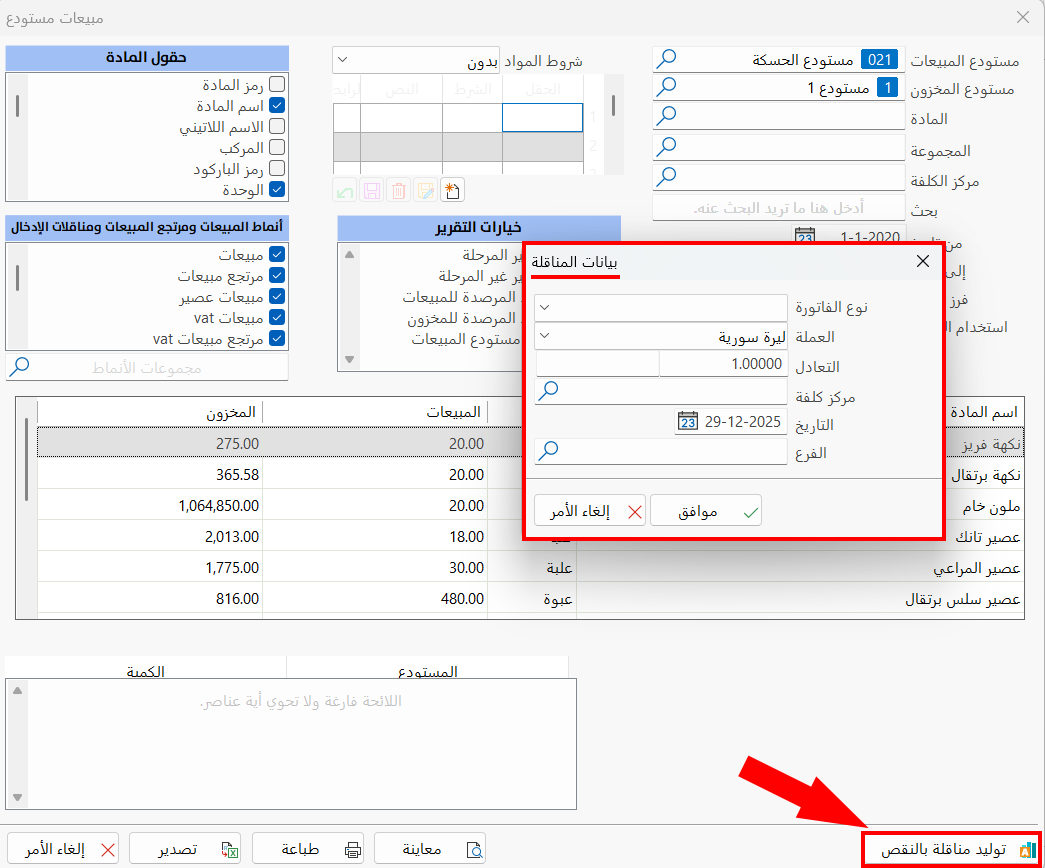Screen dimensions: 1045x868
Task: Open the نوع الفاتورة dropdown in the dialog
Action: [545, 307]
